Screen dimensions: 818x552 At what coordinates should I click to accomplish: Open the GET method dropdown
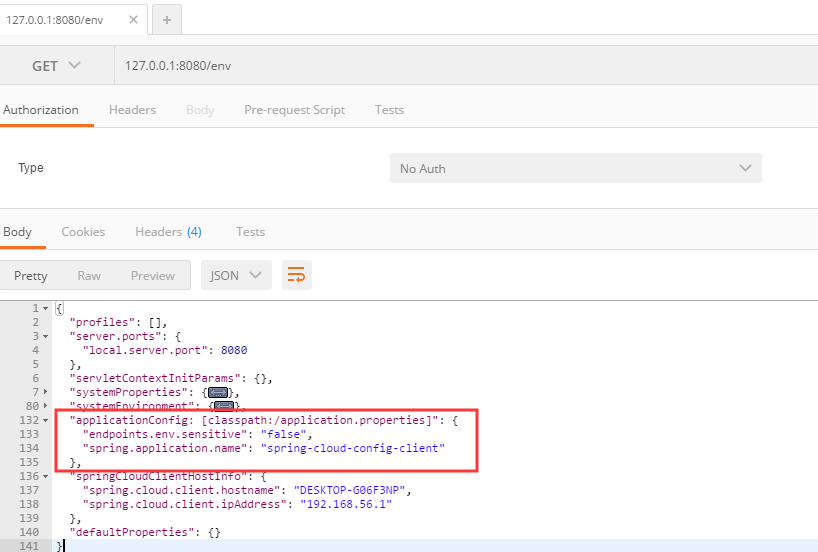point(56,66)
